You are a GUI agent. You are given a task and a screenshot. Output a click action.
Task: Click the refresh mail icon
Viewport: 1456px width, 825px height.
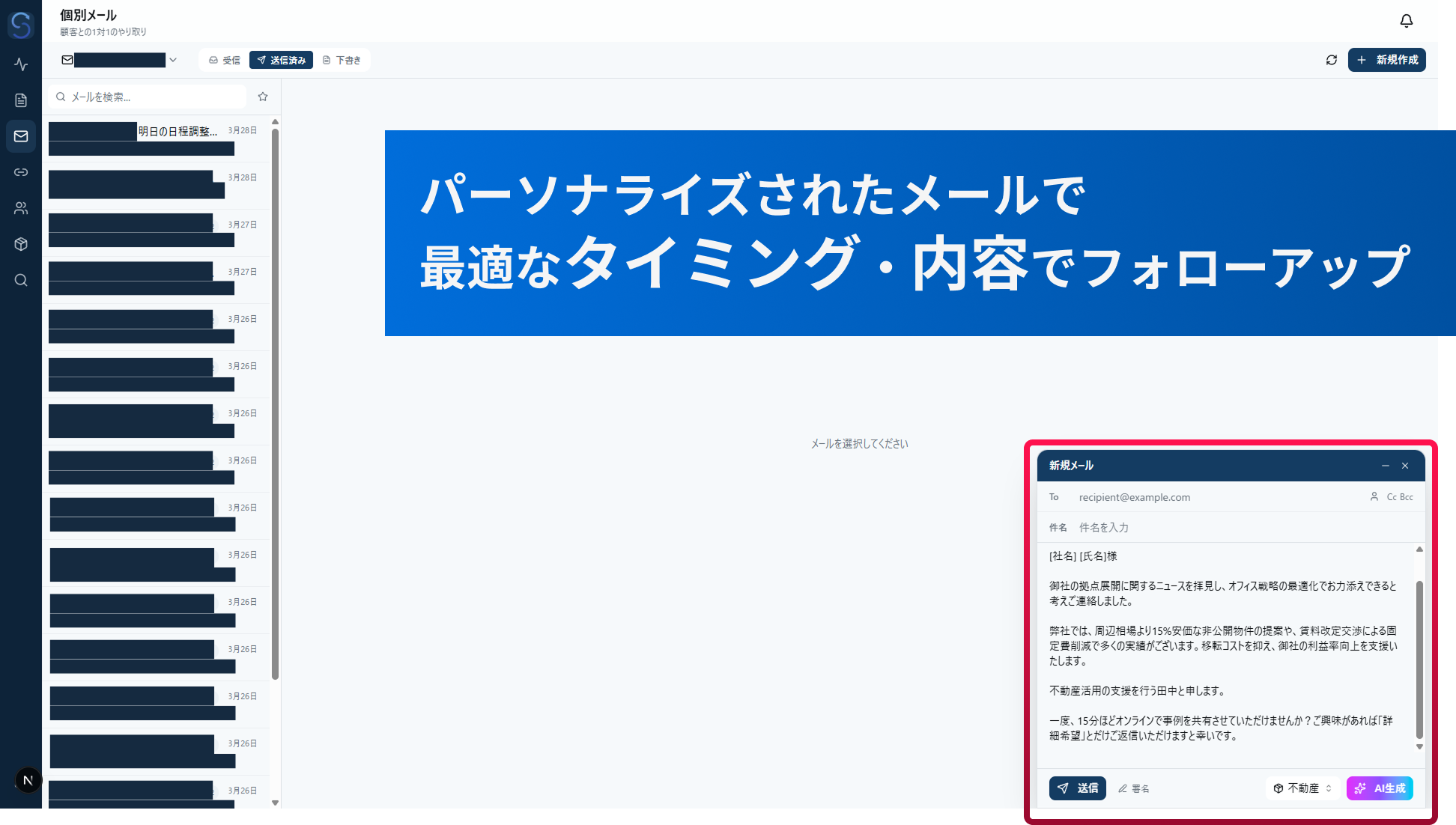(x=1331, y=60)
